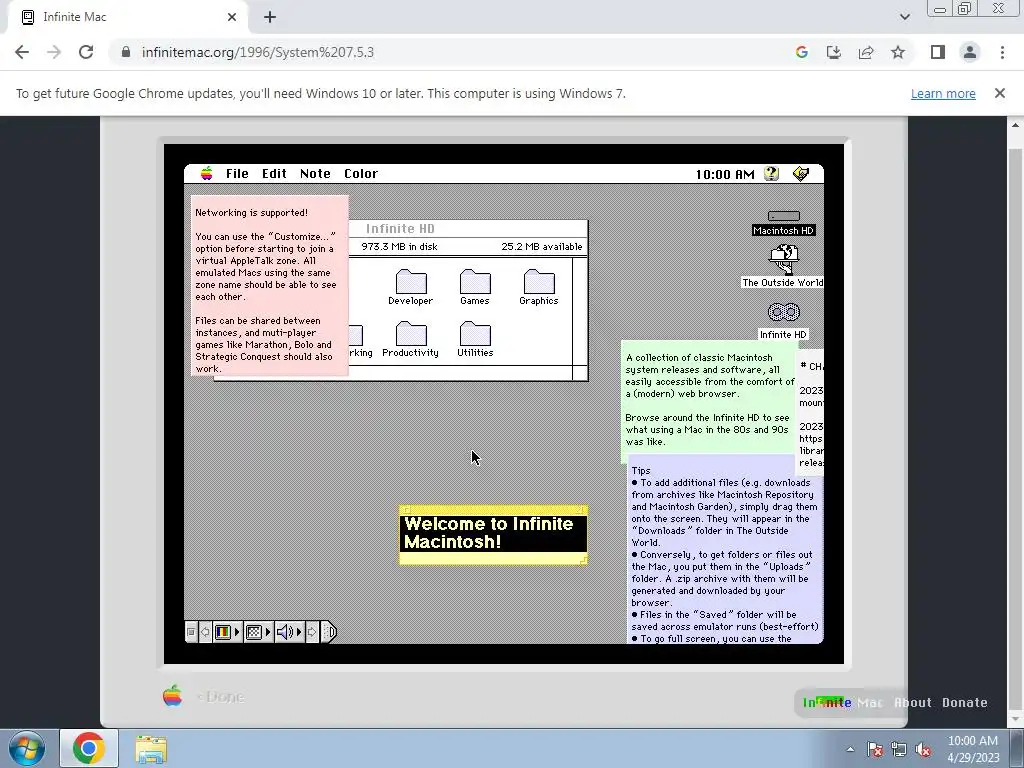Open the Edit menu
1024x768 pixels.
click(274, 174)
